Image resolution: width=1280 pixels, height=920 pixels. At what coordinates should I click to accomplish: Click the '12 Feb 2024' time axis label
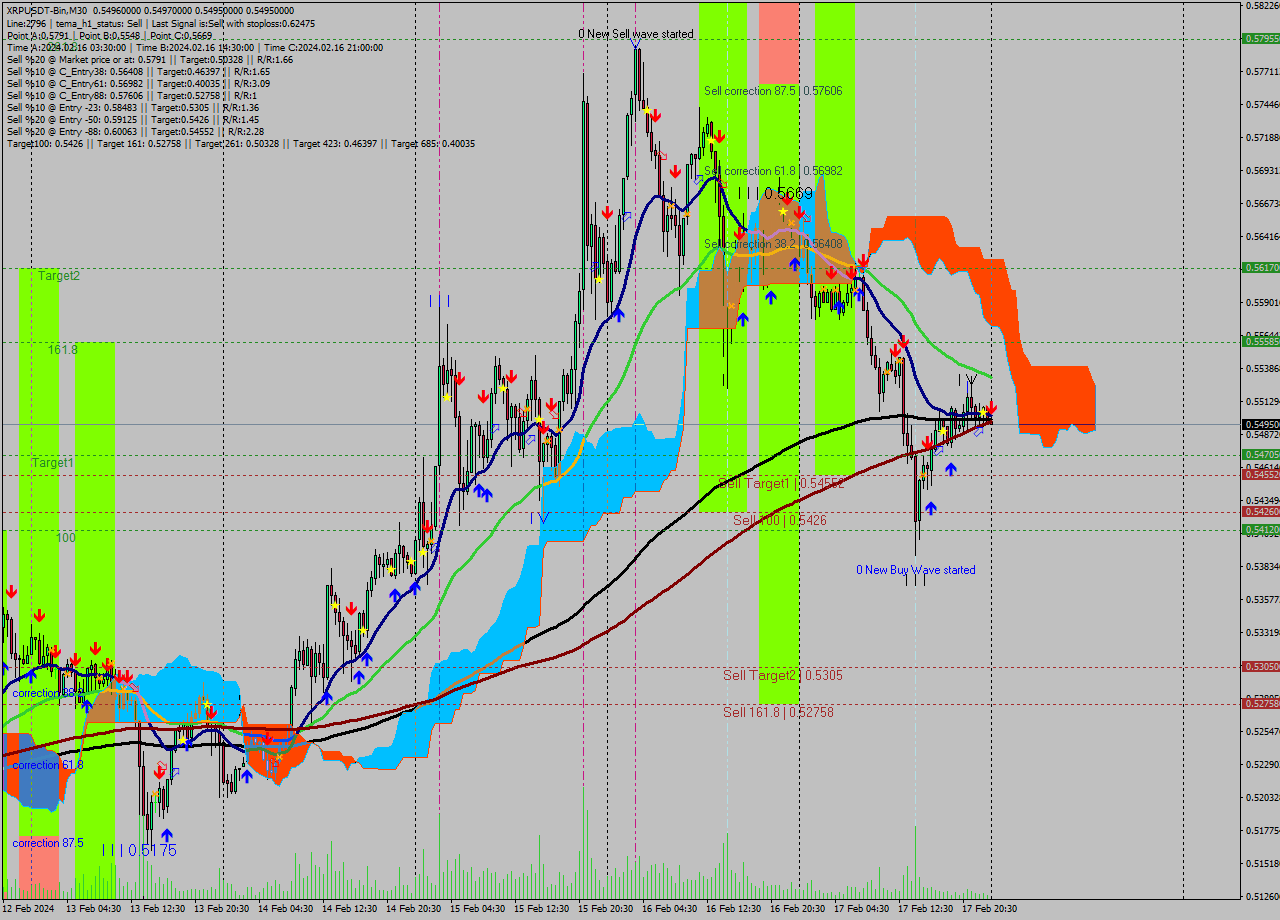28,909
